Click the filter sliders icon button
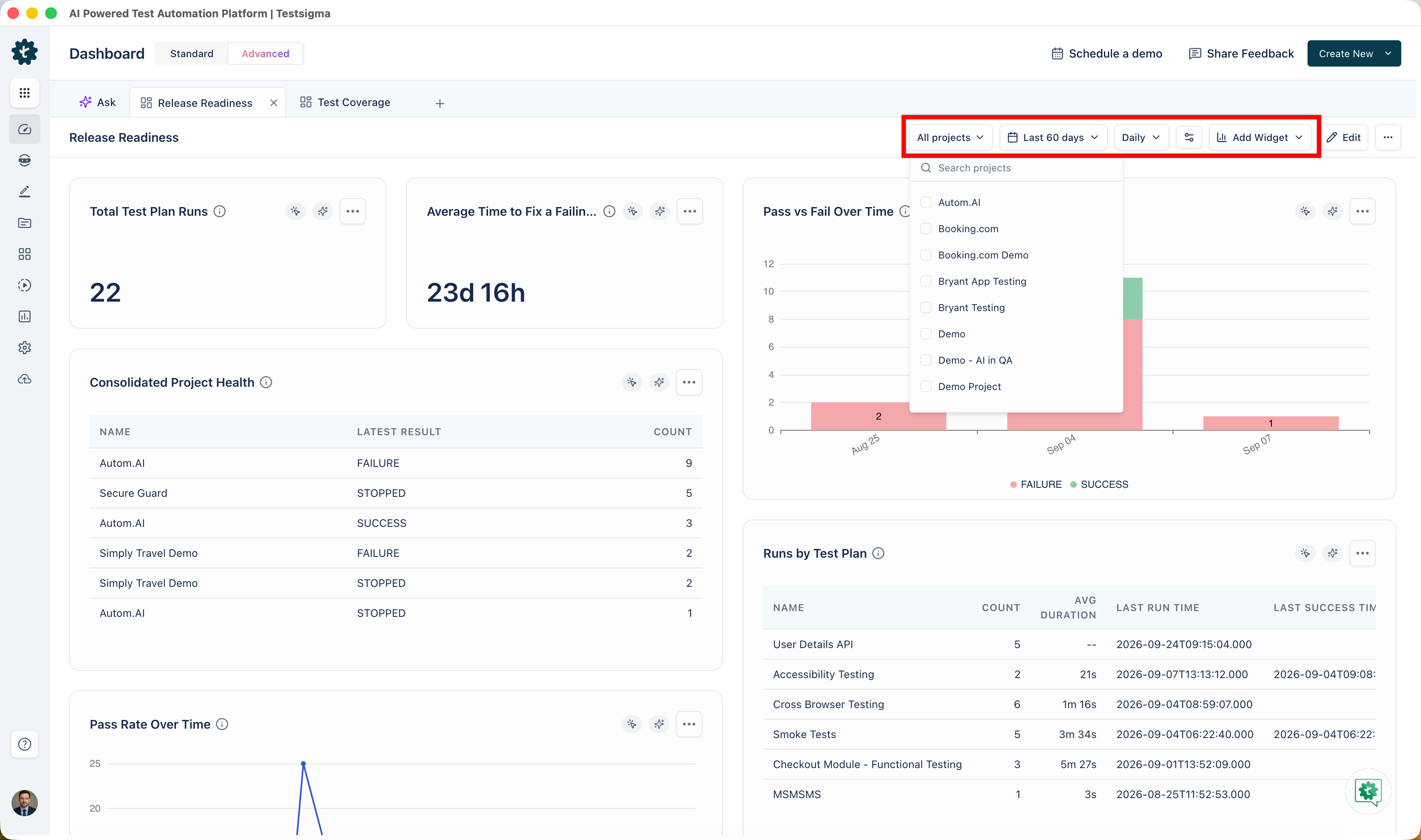This screenshot has width=1421, height=840. pyautogui.click(x=1189, y=138)
